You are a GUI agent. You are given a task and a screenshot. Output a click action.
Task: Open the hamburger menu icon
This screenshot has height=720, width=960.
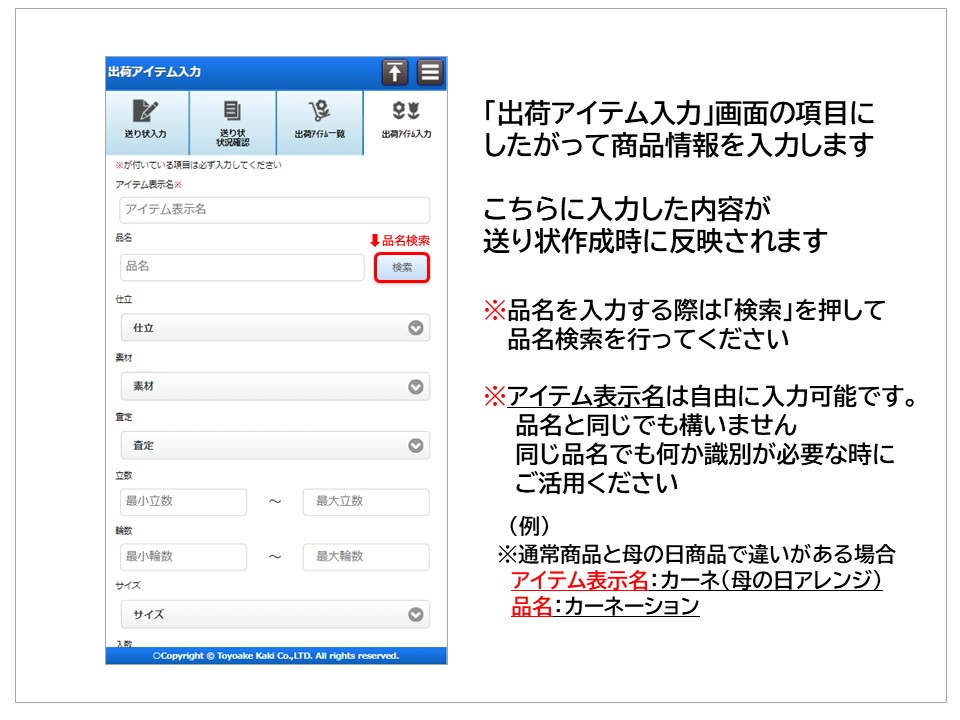pos(429,72)
